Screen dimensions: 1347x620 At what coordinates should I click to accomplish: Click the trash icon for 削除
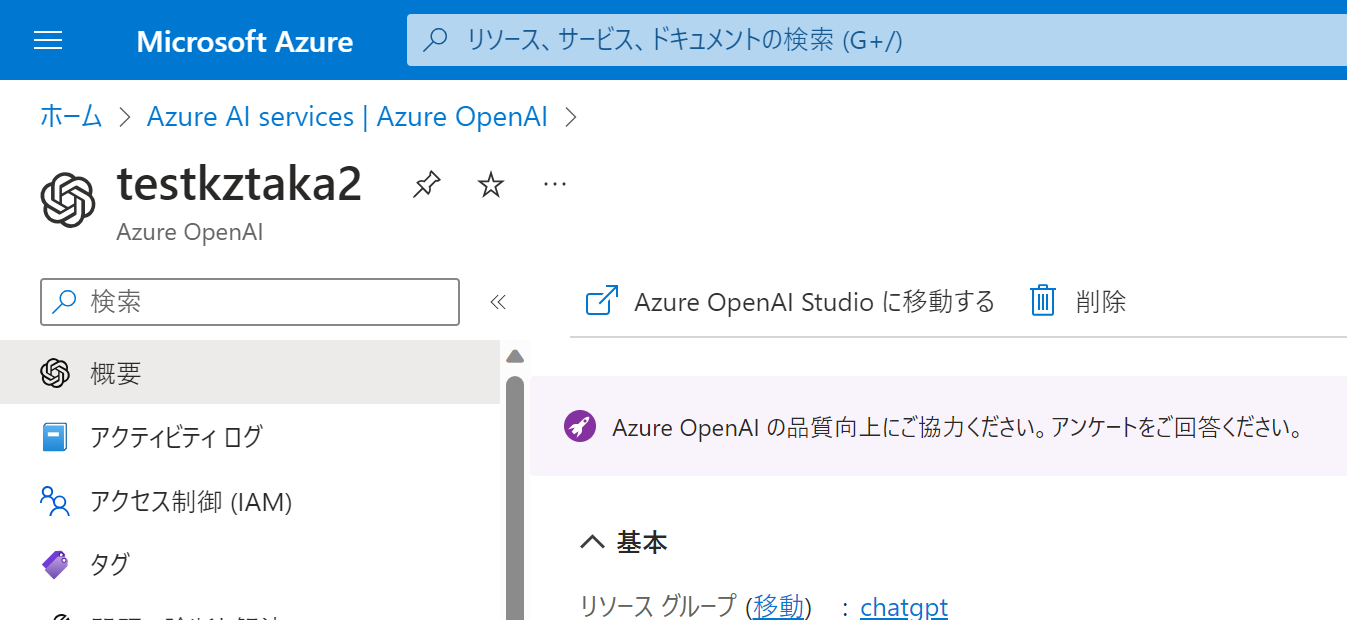[x=1043, y=301]
